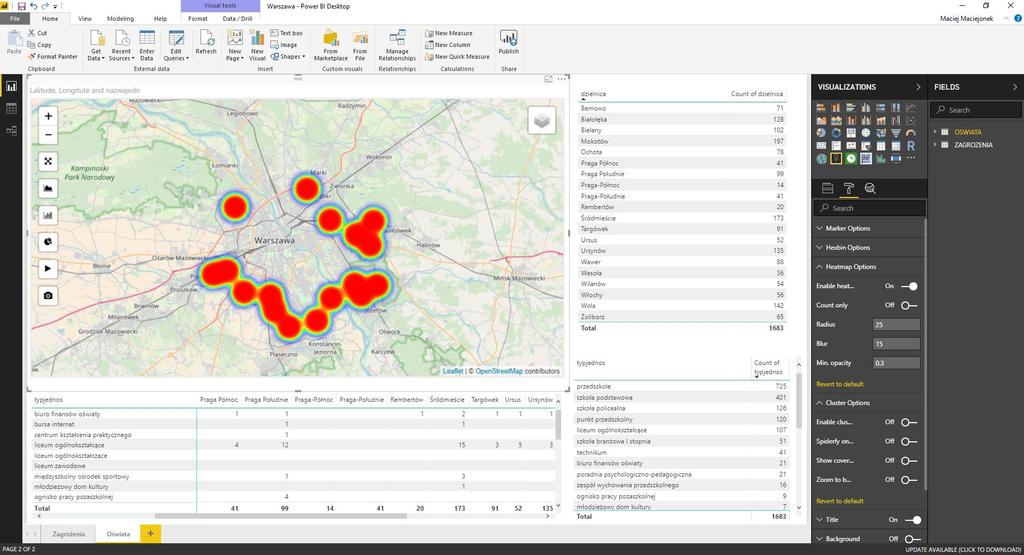Click the Fields pane search box
The width and height of the screenshot is (1024, 555).
(976, 110)
